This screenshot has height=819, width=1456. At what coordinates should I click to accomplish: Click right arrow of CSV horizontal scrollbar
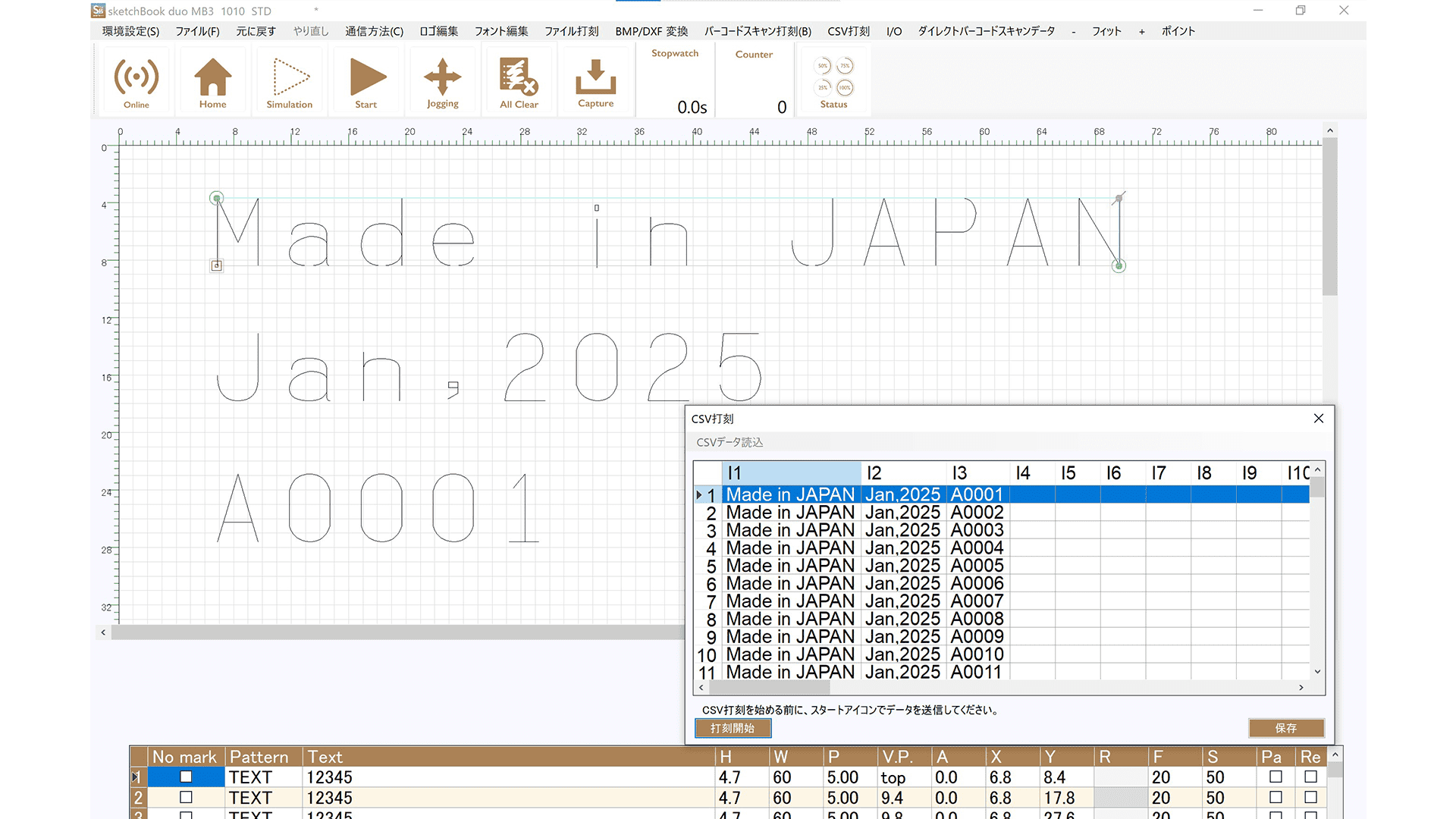click(1301, 687)
